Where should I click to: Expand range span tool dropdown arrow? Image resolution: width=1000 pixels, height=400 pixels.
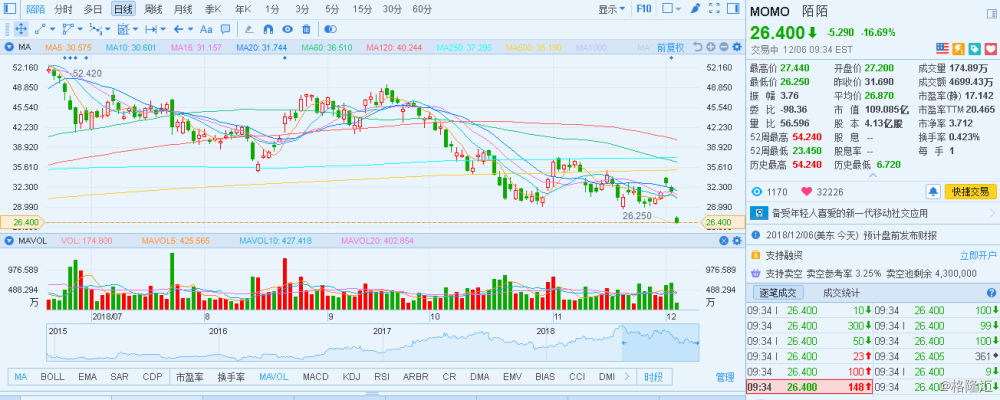[163, 29]
